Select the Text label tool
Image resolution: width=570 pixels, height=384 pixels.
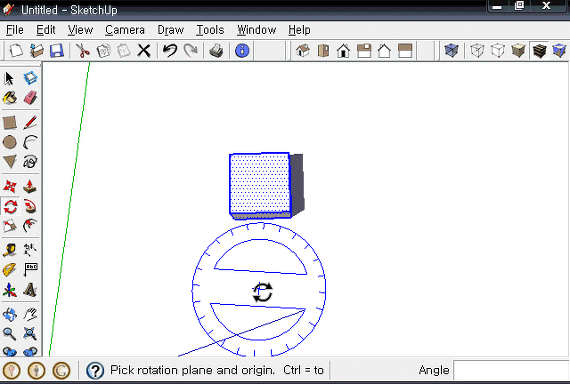coord(30,270)
